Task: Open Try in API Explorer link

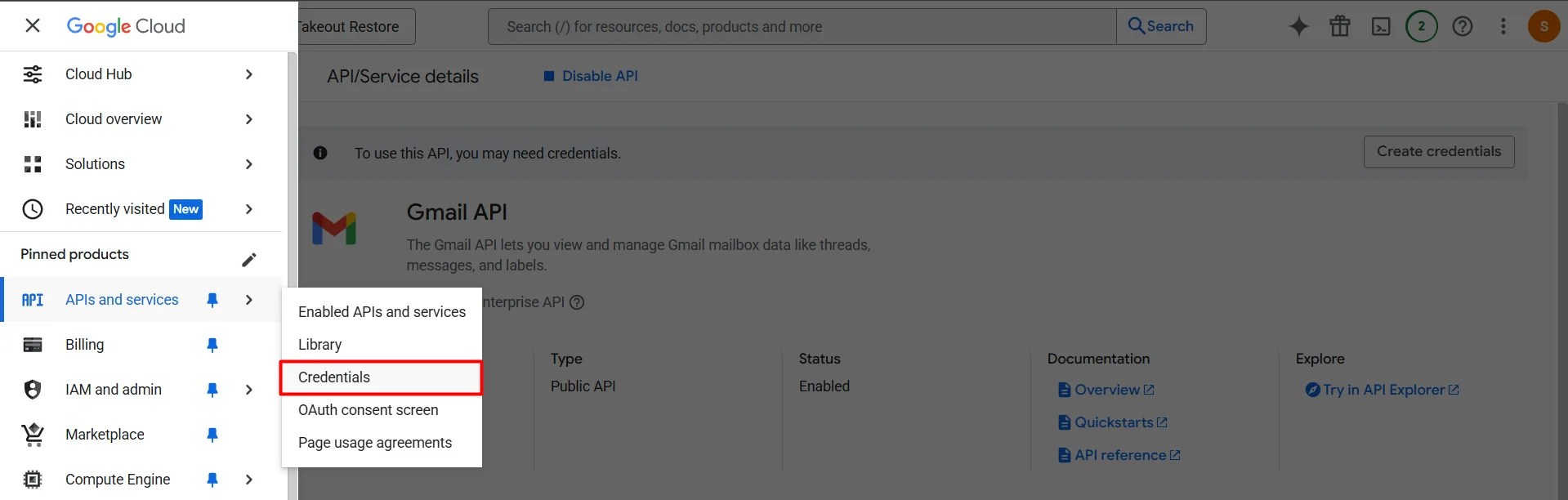Action: pyautogui.click(x=1383, y=390)
